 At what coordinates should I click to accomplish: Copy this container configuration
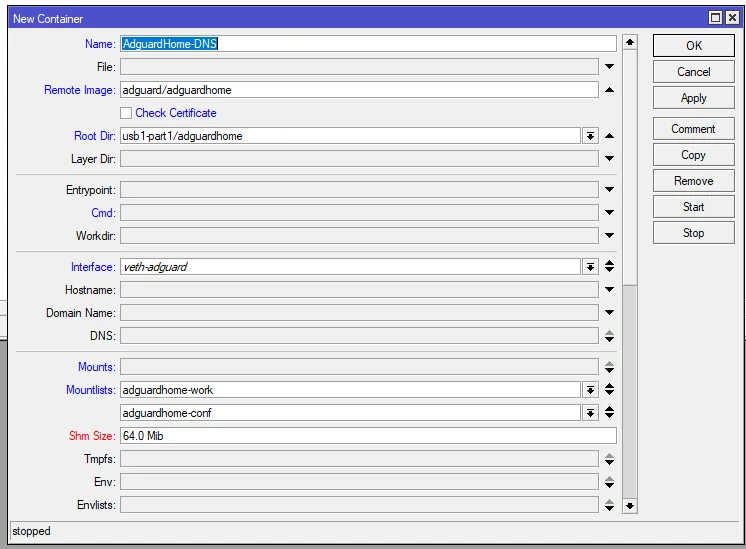693,155
